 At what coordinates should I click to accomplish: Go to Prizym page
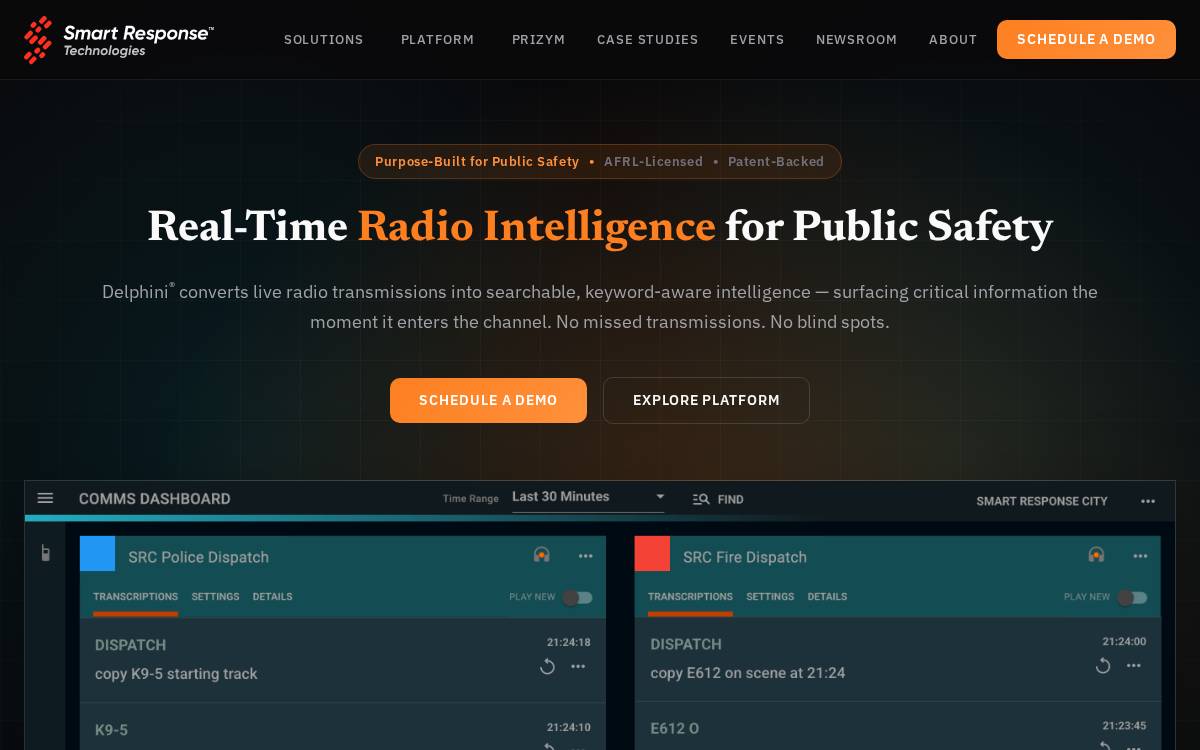point(539,40)
